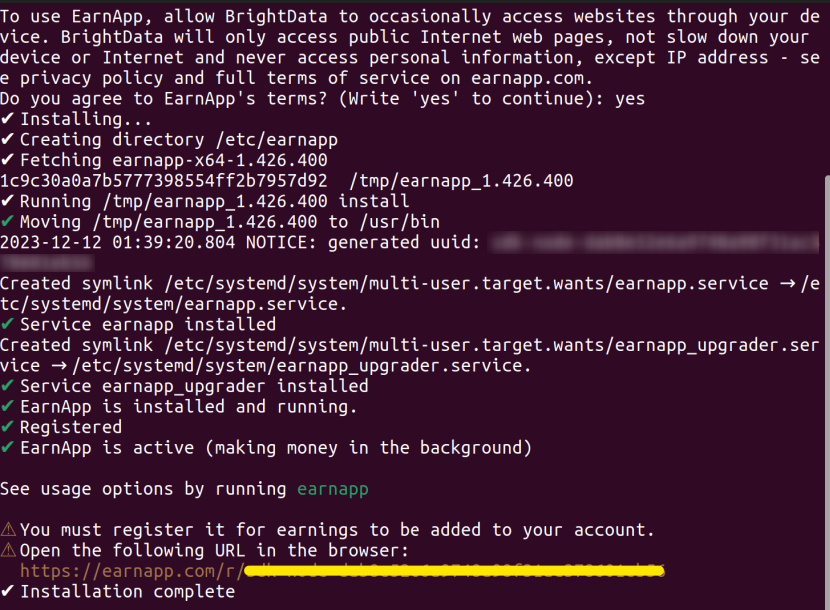This screenshot has width=830, height=610.
Task: Click the checkmark next to "Installation complete"
Action: 8,592
